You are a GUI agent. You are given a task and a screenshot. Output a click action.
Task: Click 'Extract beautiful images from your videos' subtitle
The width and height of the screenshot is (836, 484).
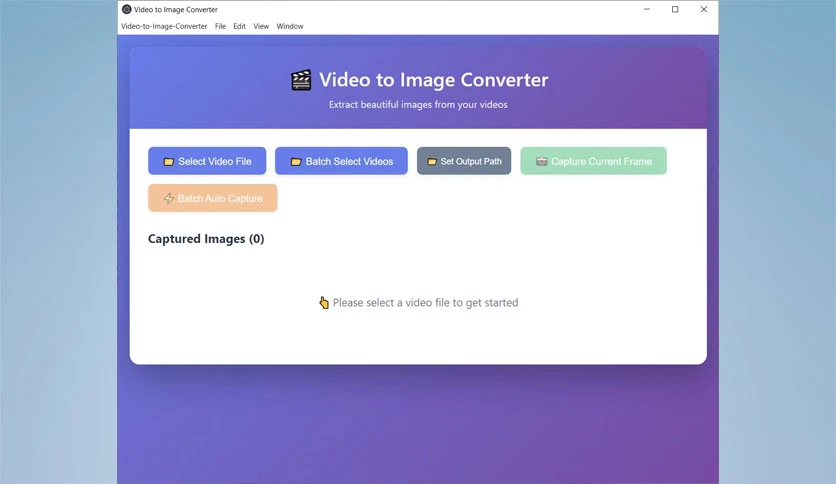point(418,104)
